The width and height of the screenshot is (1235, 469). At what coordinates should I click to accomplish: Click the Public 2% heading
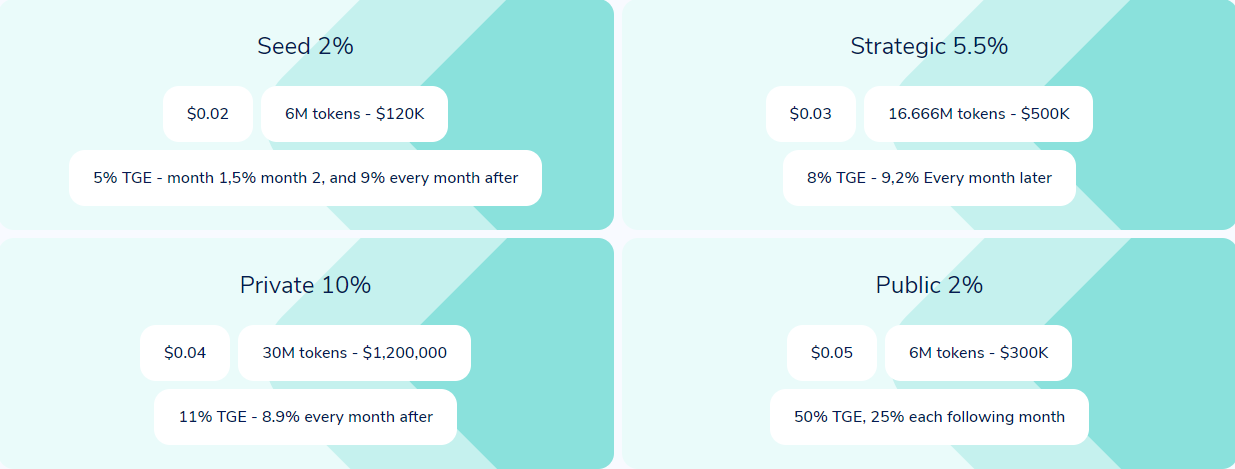coord(929,285)
